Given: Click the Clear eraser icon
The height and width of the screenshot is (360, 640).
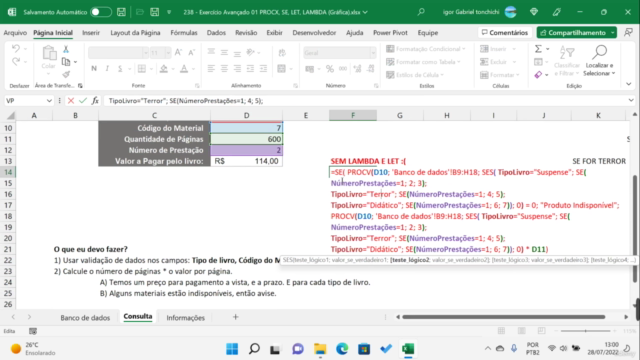Looking at the screenshot, I should (x=538, y=74).
